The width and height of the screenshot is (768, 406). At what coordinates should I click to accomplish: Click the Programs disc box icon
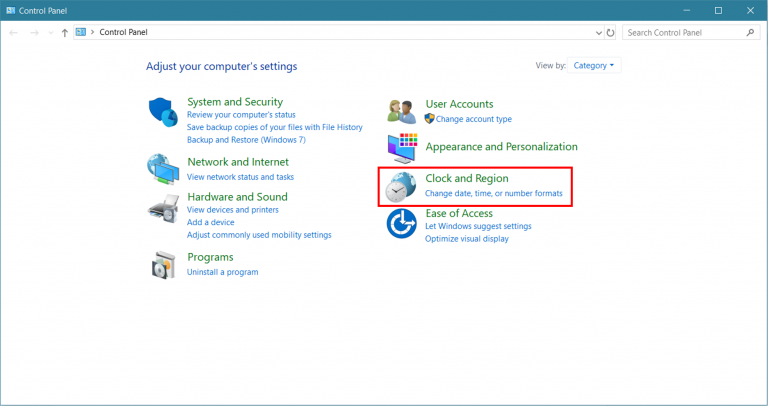coord(163,264)
